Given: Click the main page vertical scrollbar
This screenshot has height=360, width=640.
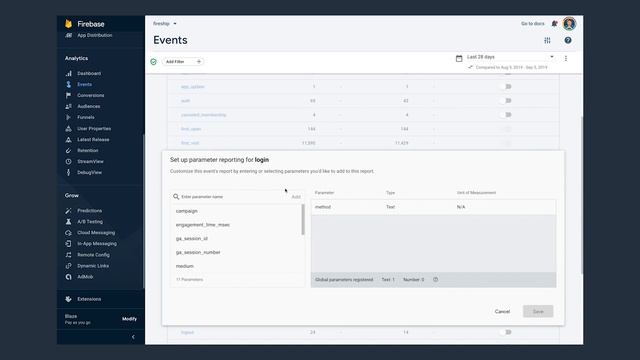Looking at the screenshot, I should (x=582, y=195).
